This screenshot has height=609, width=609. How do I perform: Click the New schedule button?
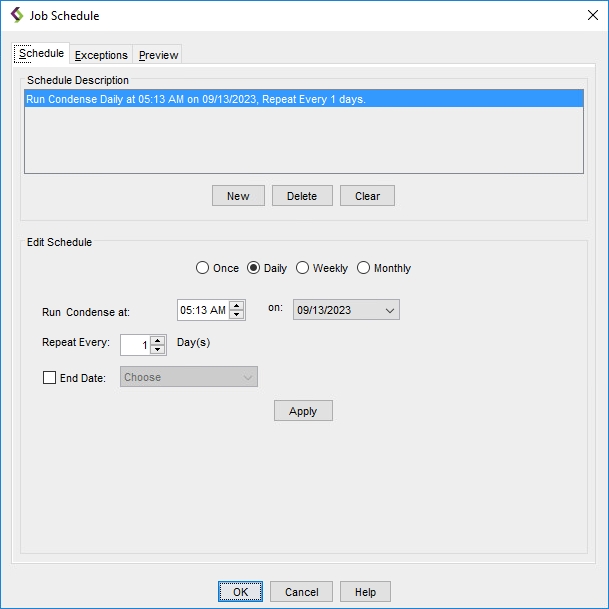coord(238,196)
